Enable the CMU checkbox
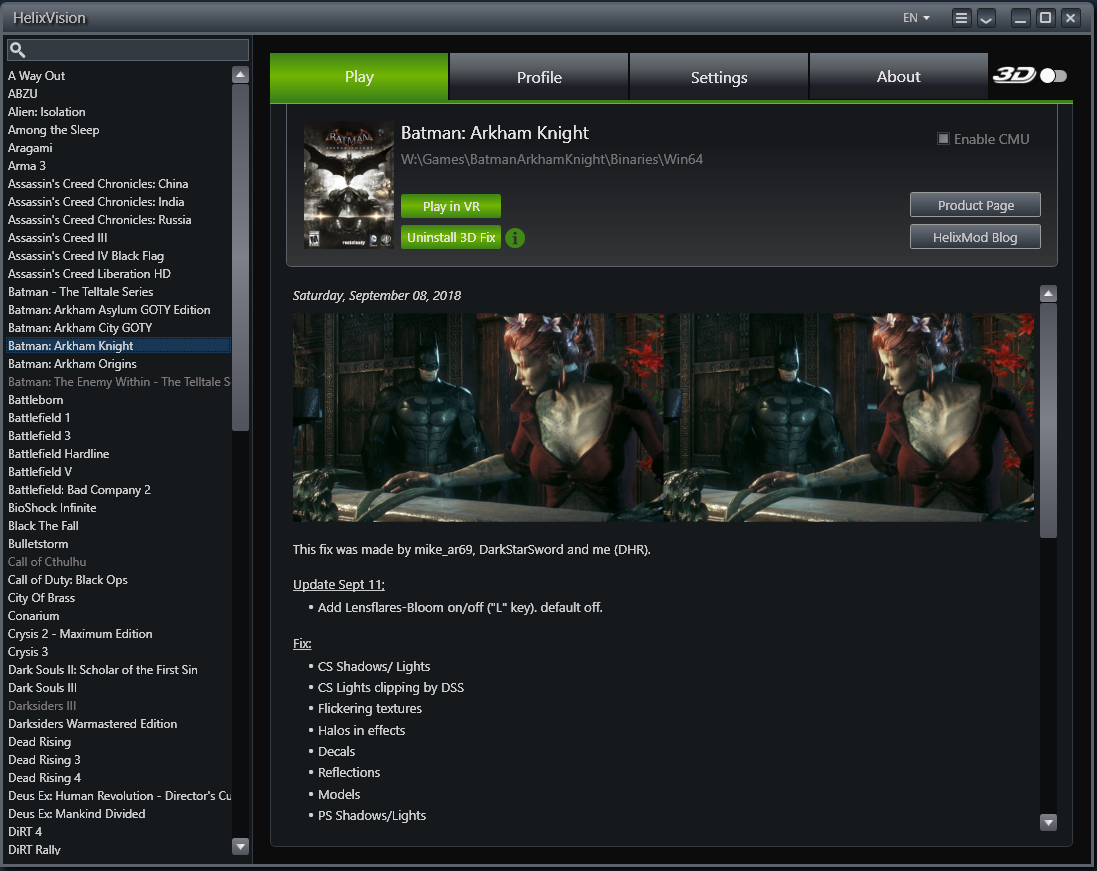This screenshot has width=1097, height=871. [x=943, y=139]
